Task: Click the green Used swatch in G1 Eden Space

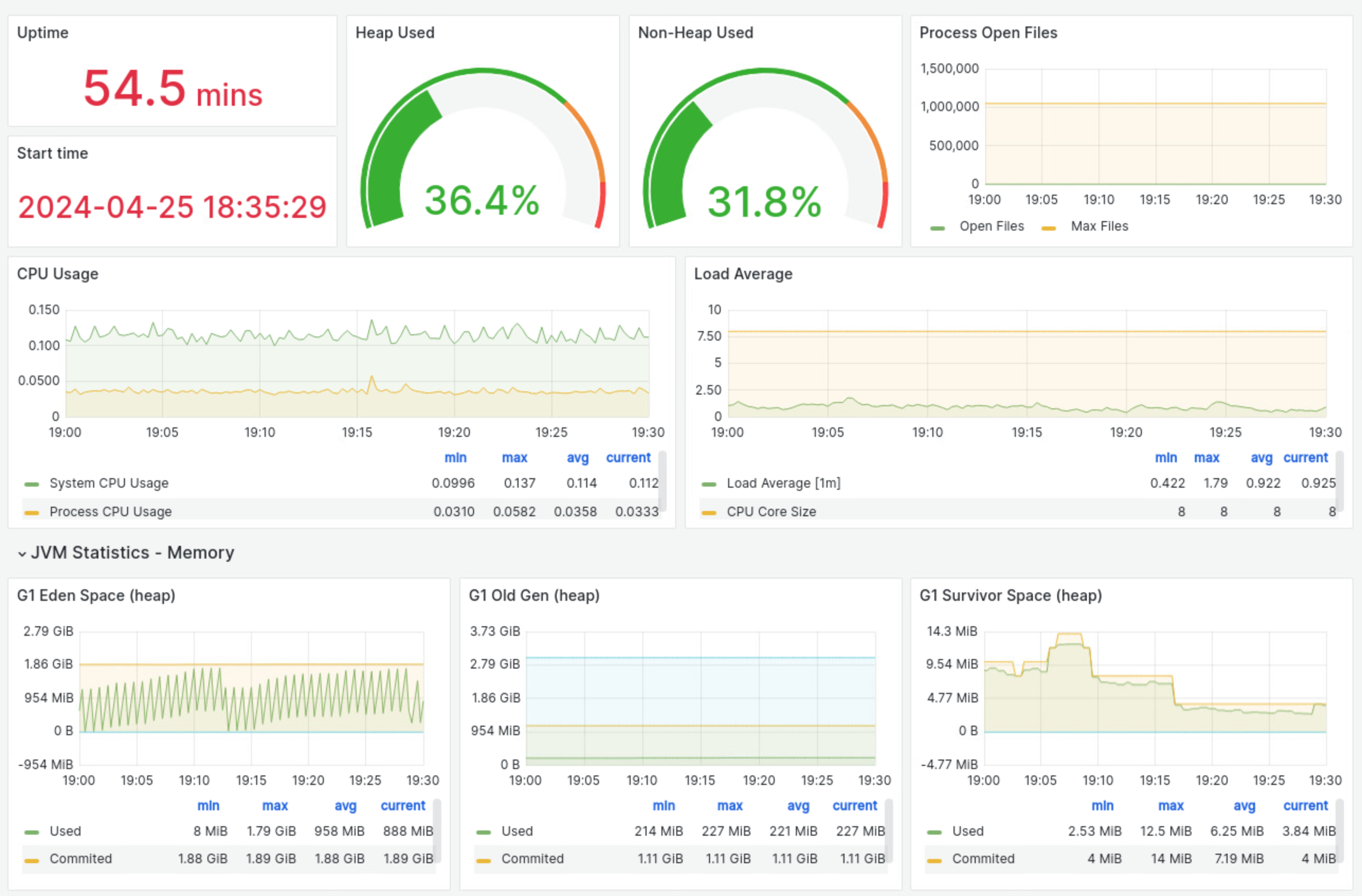Action: pyautogui.click(x=31, y=833)
